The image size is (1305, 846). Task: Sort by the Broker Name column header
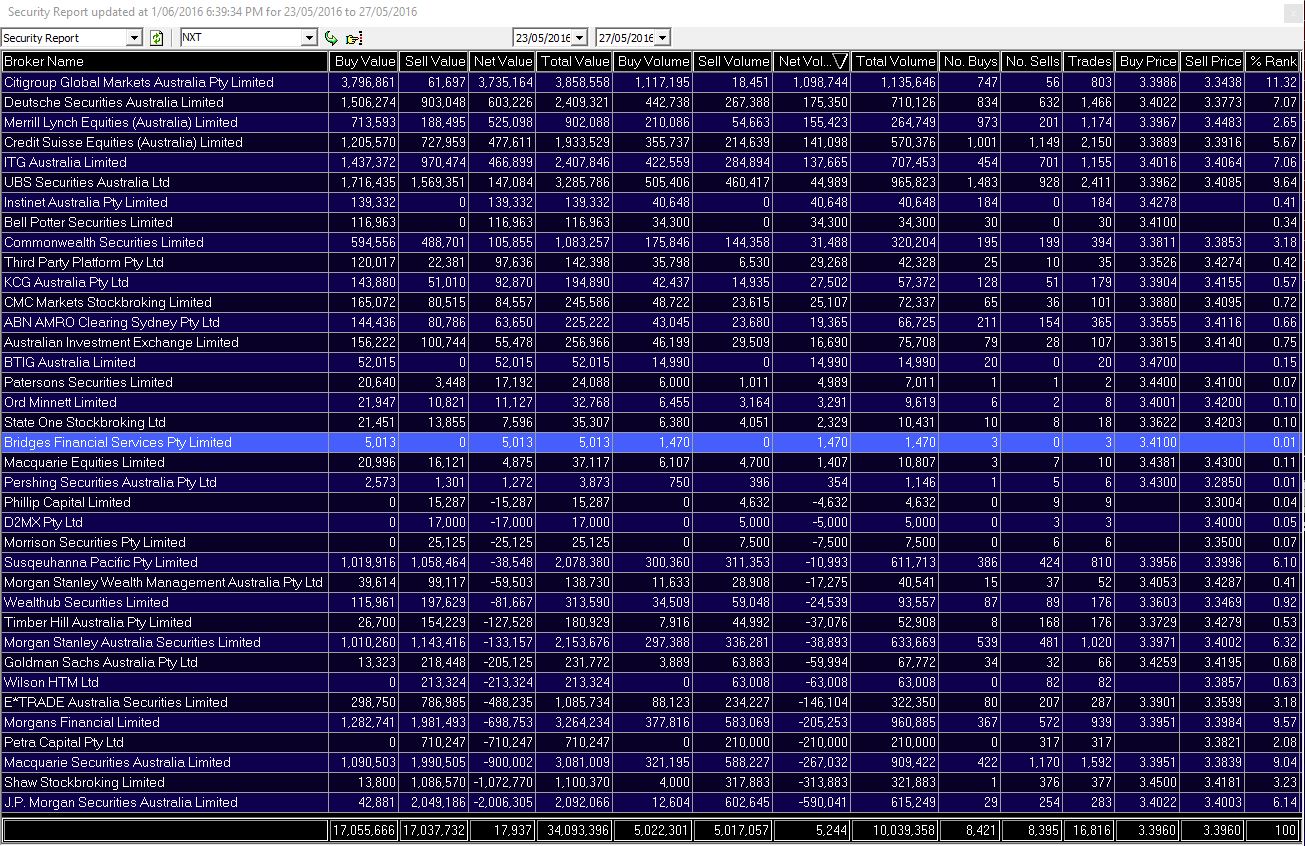tap(164, 62)
